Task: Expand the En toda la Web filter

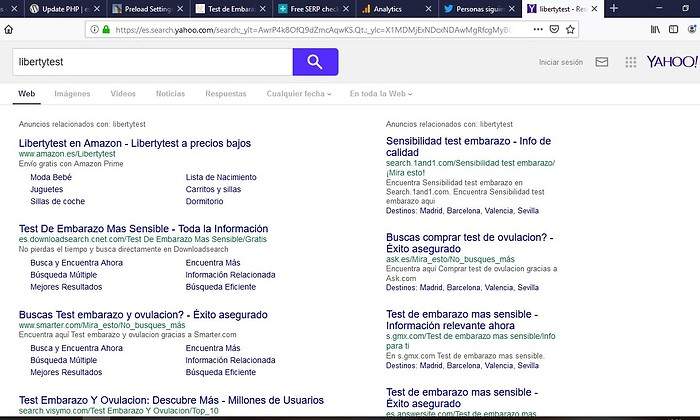Action: (x=381, y=94)
